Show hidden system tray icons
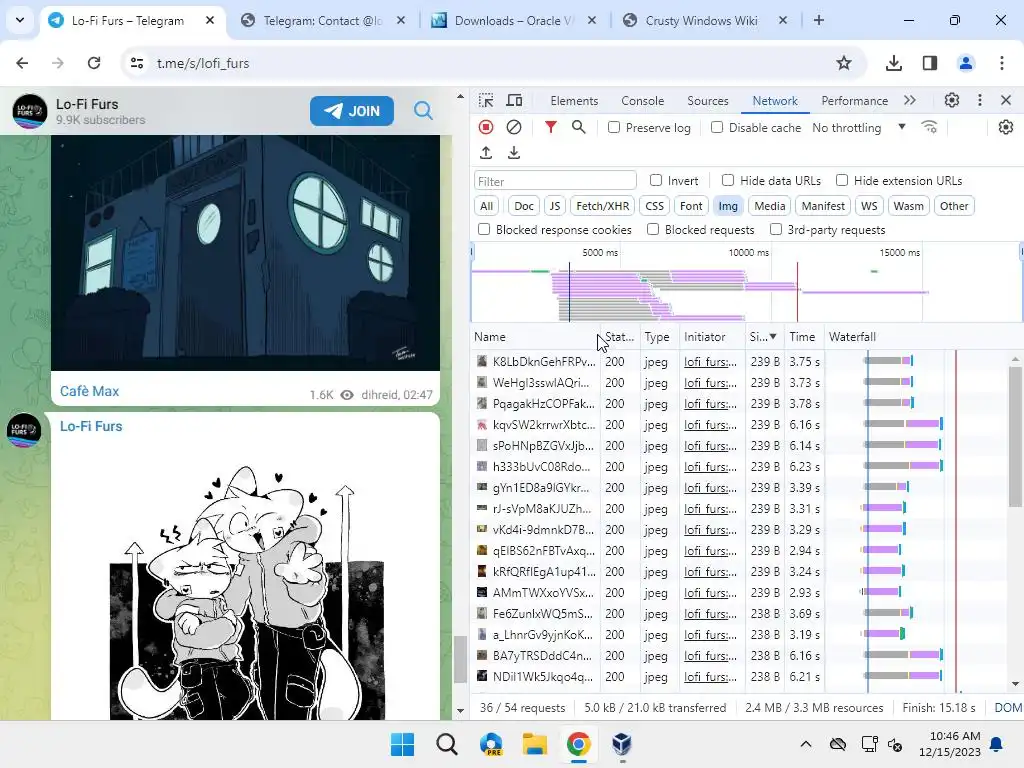The height and width of the screenshot is (768, 1024). pyautogui.click(x=806, y=744)
